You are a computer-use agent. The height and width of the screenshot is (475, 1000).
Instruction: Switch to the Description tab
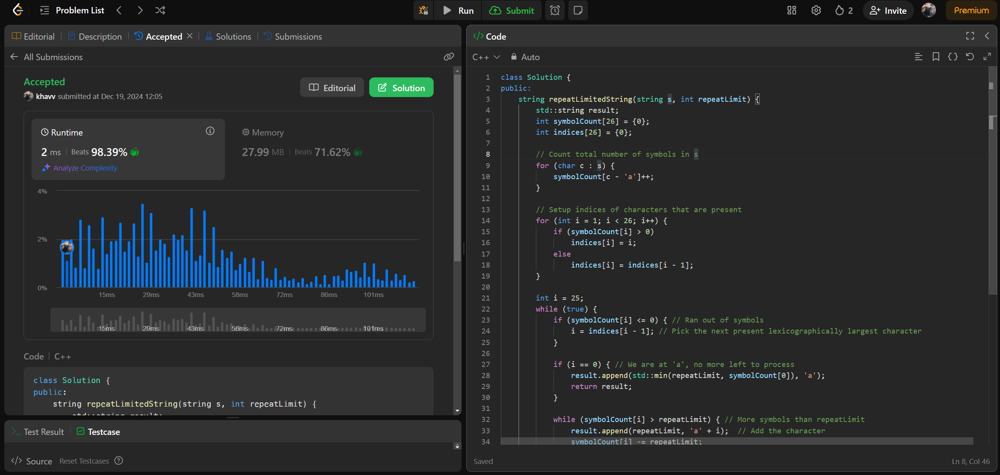(x=94, y=37)
